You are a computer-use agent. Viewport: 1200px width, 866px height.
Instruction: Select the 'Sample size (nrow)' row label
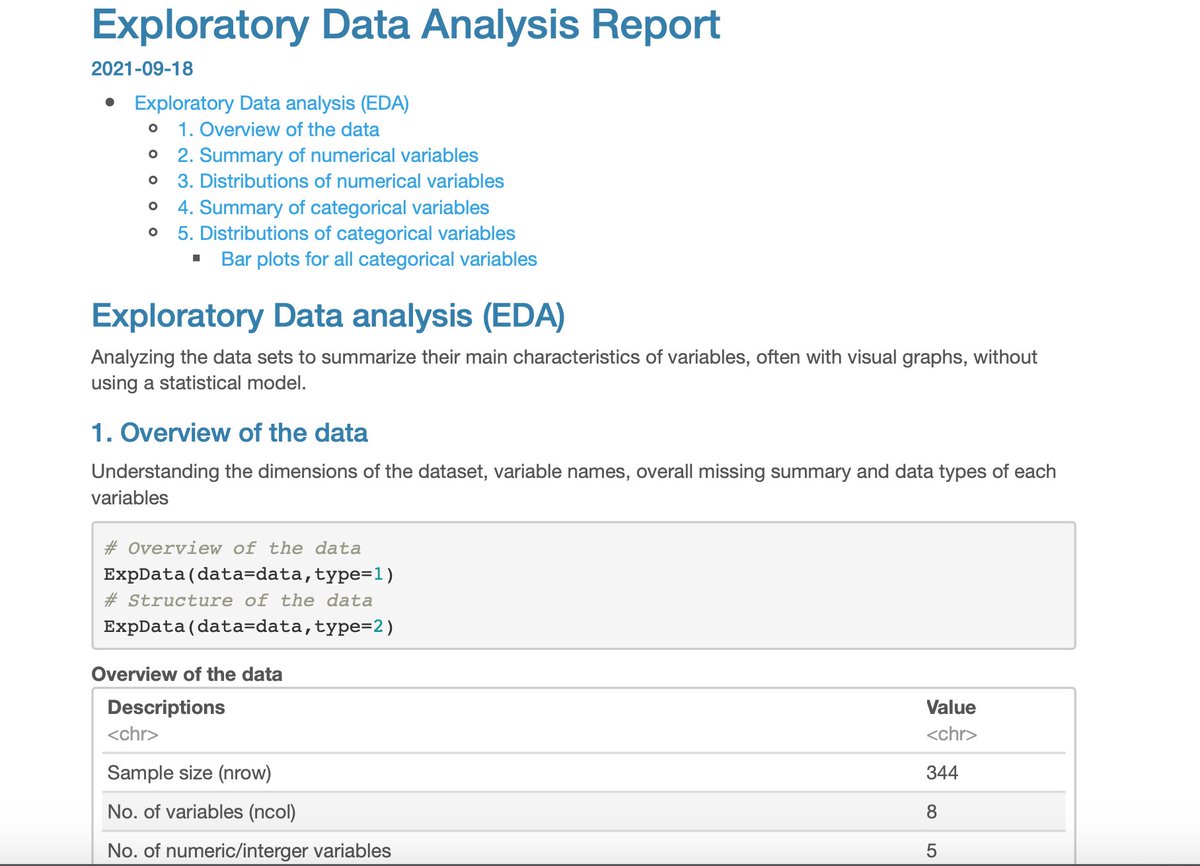coord(189,773)
